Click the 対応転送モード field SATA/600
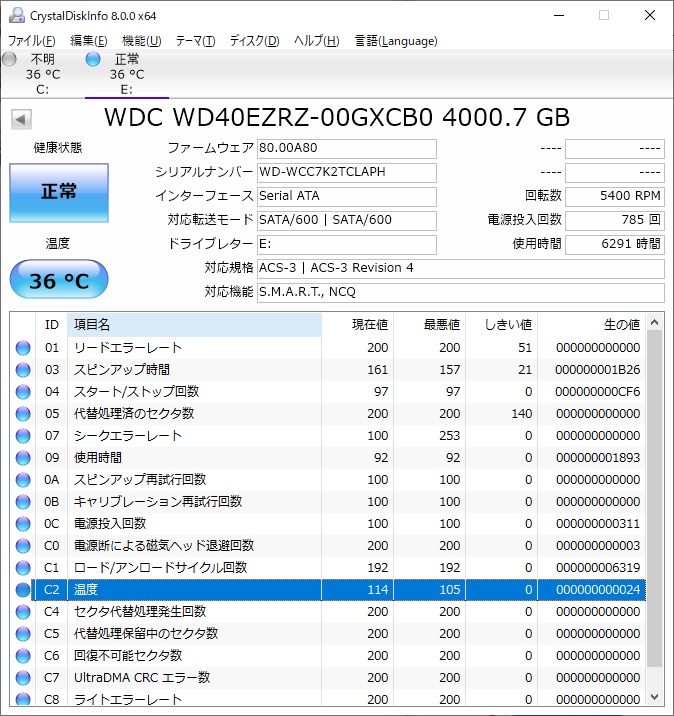The height and width of the screenshot is (716, 674). [347, 221]
